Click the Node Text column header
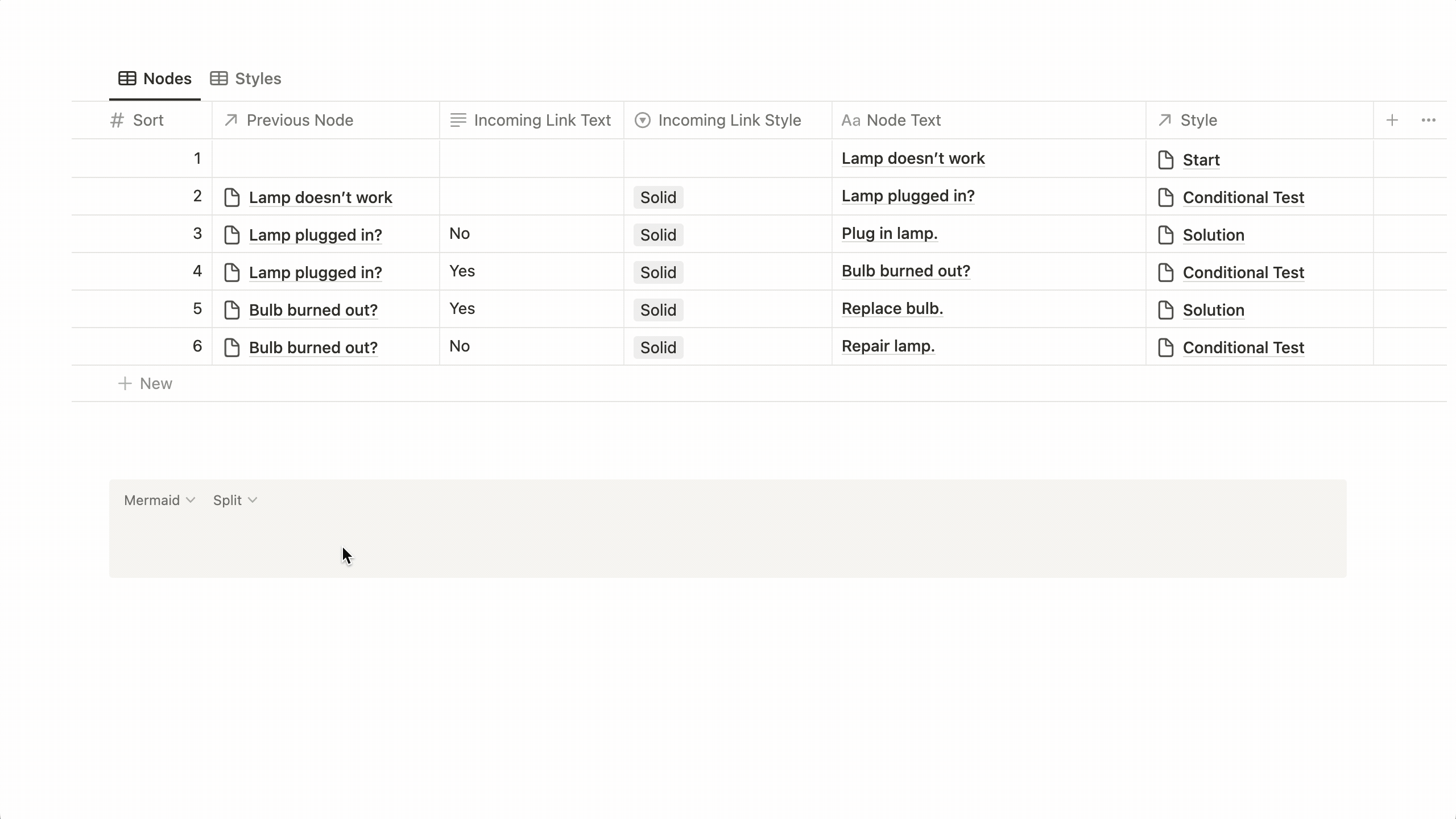 [x=903, y=120]
